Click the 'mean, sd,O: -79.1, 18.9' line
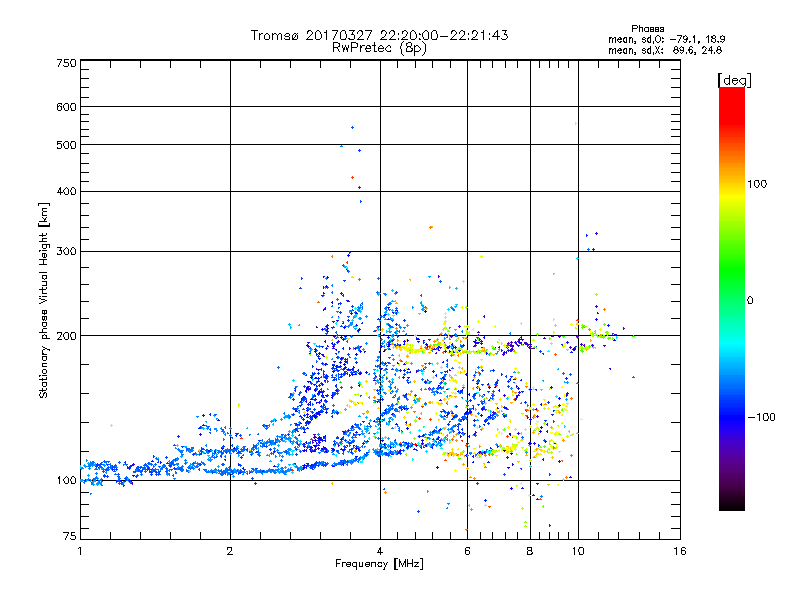800x600 pixels. [x=666, y=39]
